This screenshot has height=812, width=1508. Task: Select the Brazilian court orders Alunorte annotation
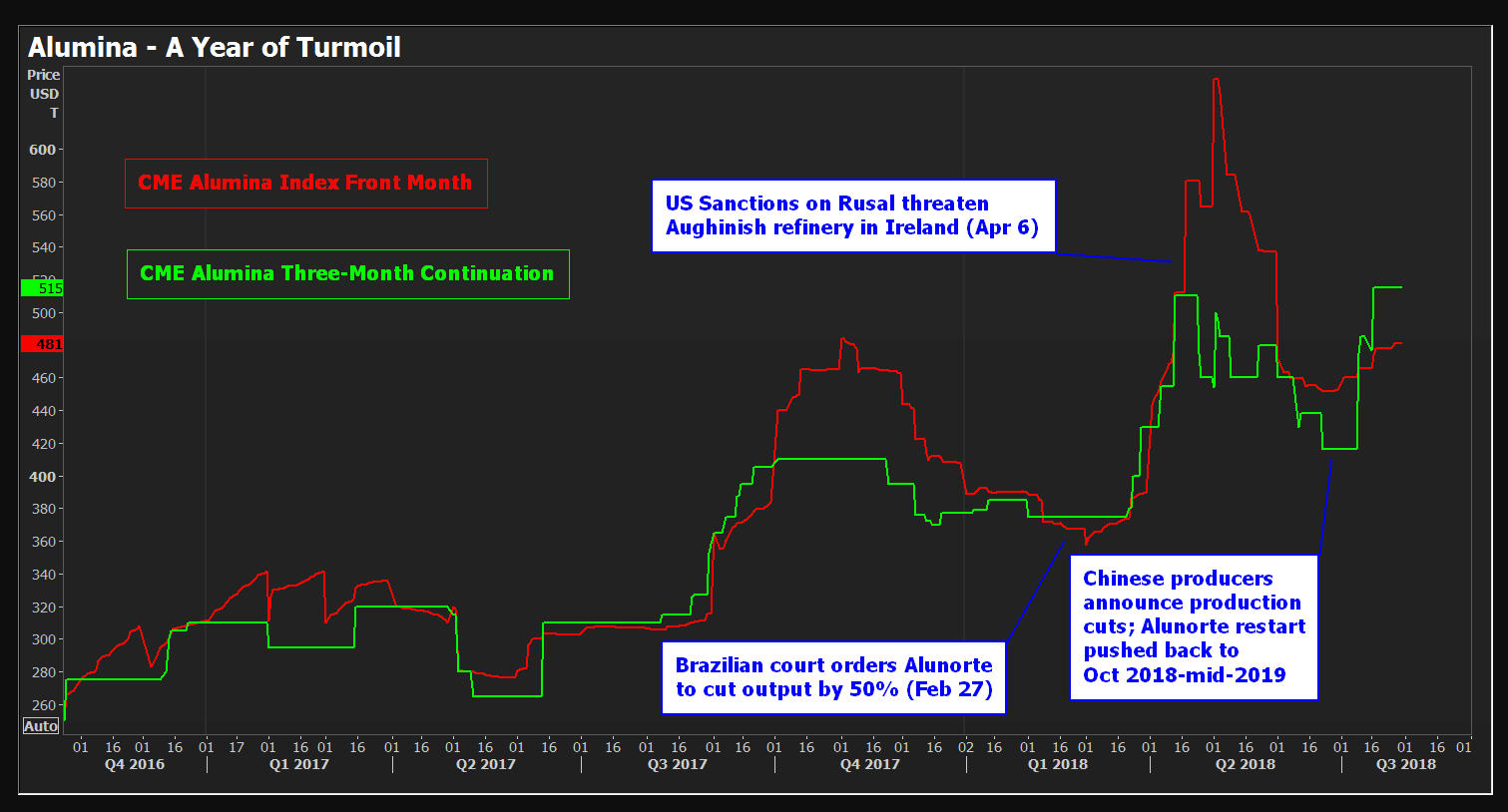833,677
